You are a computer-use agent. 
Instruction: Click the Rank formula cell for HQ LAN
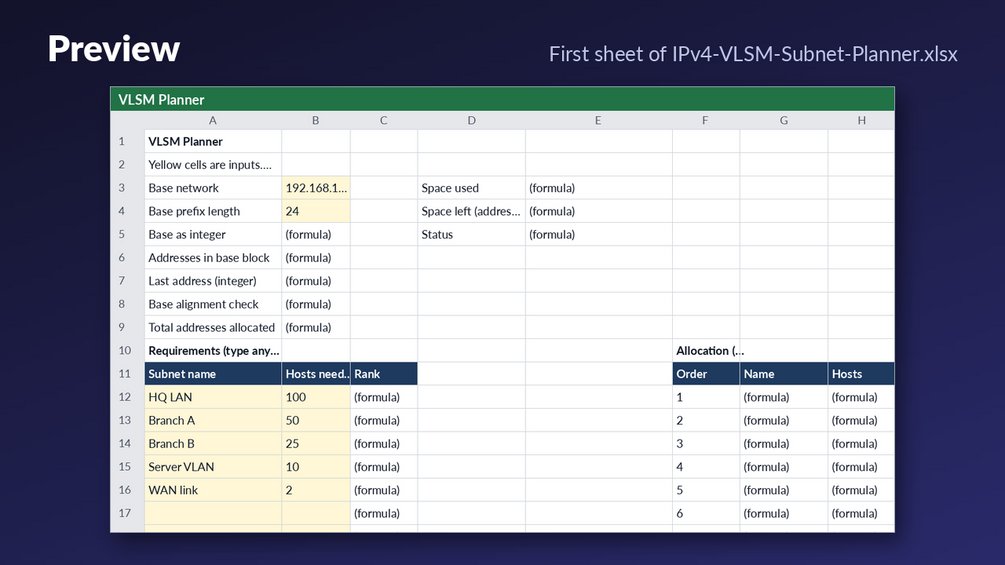coord(384,397)
